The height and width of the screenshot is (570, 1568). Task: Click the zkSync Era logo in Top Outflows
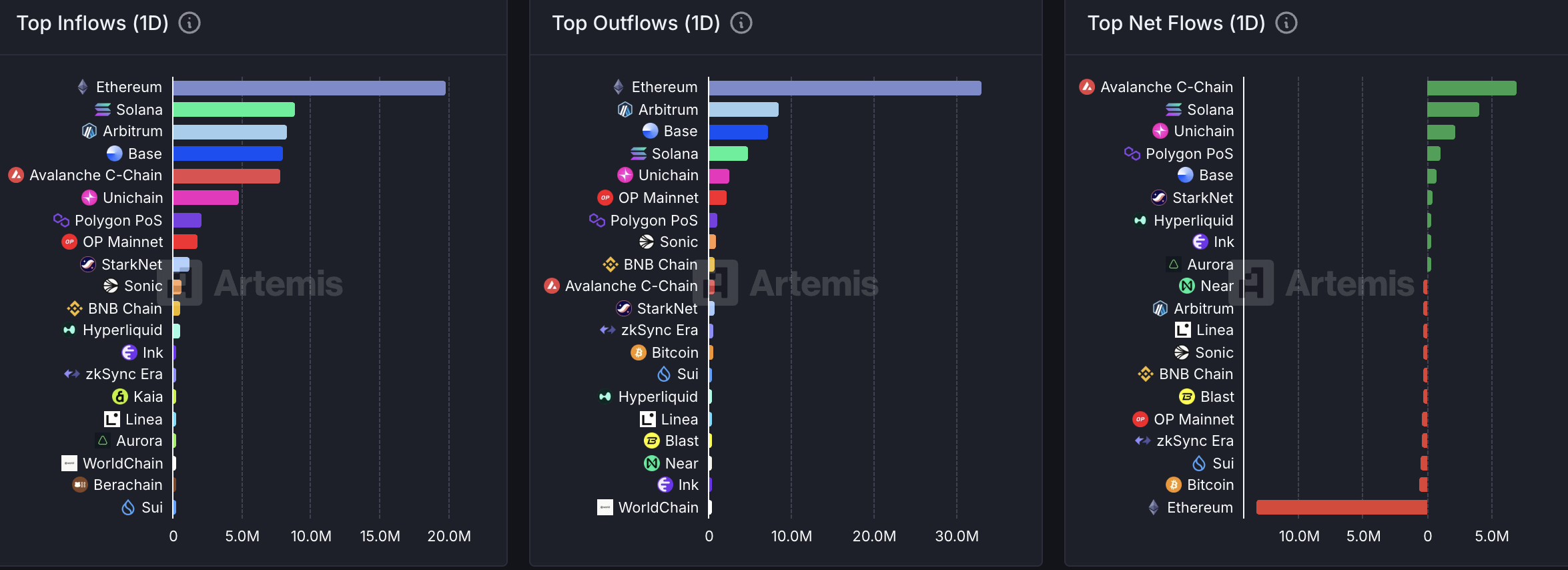608,330
